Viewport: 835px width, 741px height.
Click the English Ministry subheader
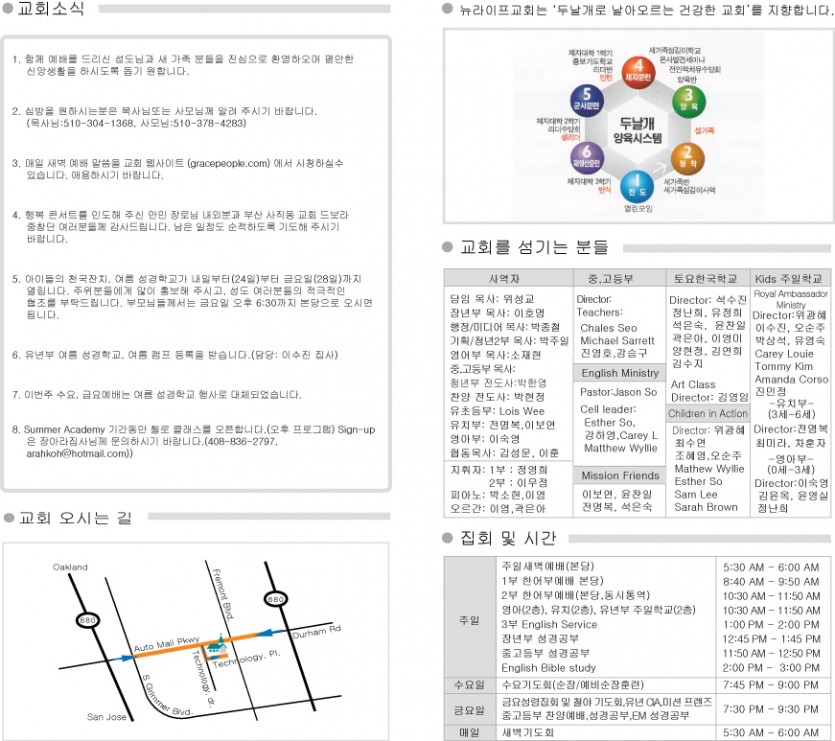[620, 373]
